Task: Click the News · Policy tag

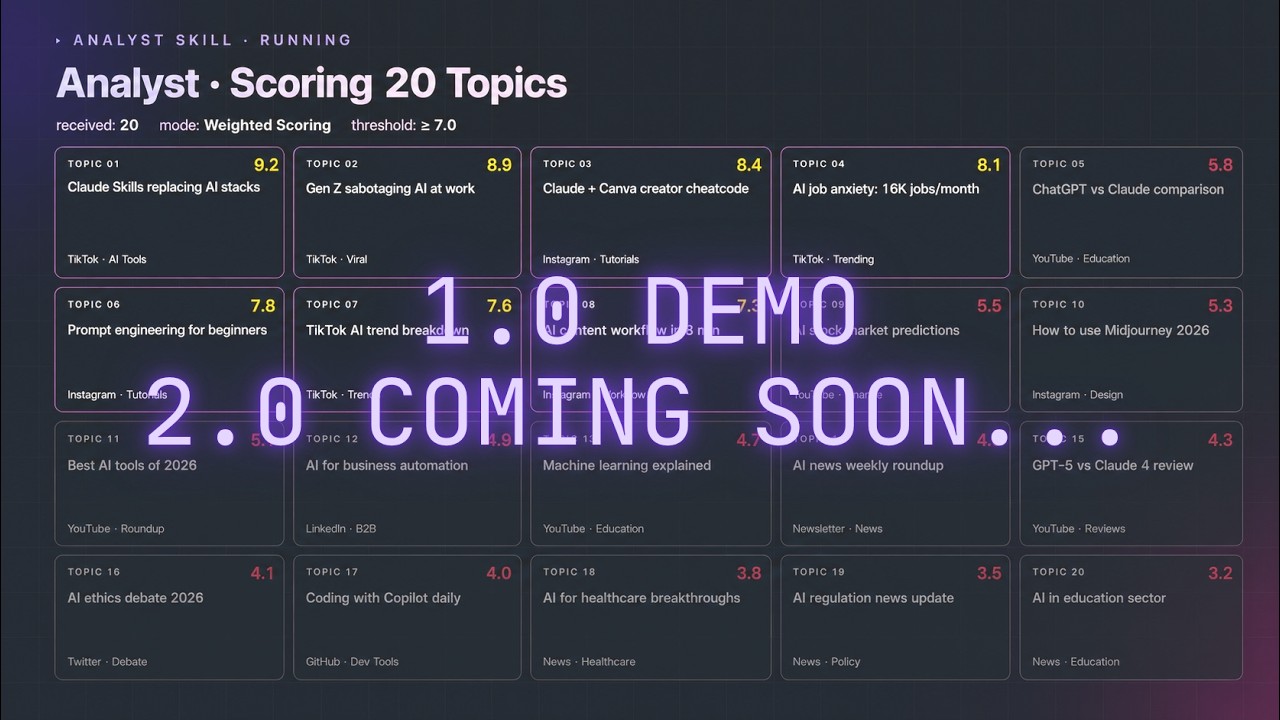Action: (826, 661)
